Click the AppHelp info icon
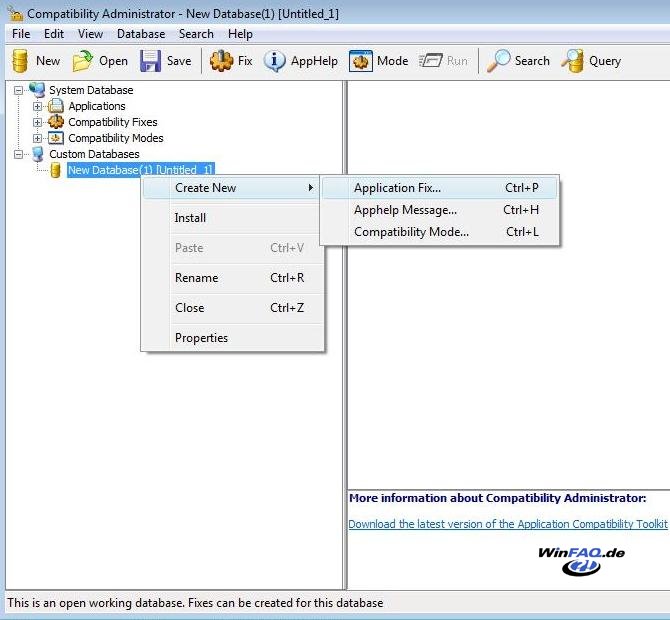The height and width of the screenshot is (620, 670). pyautogui.click(x=274, y=61)
